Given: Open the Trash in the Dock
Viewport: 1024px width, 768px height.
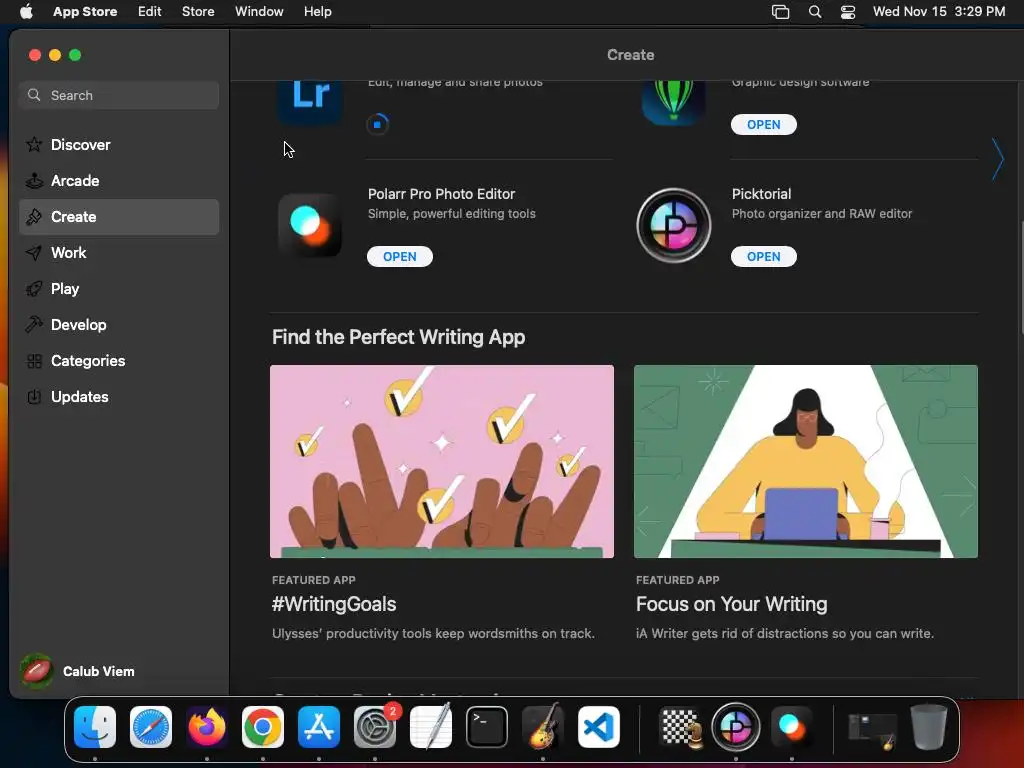Looking at the screenshot, I should pyautogui.click(x=929, y=727).
